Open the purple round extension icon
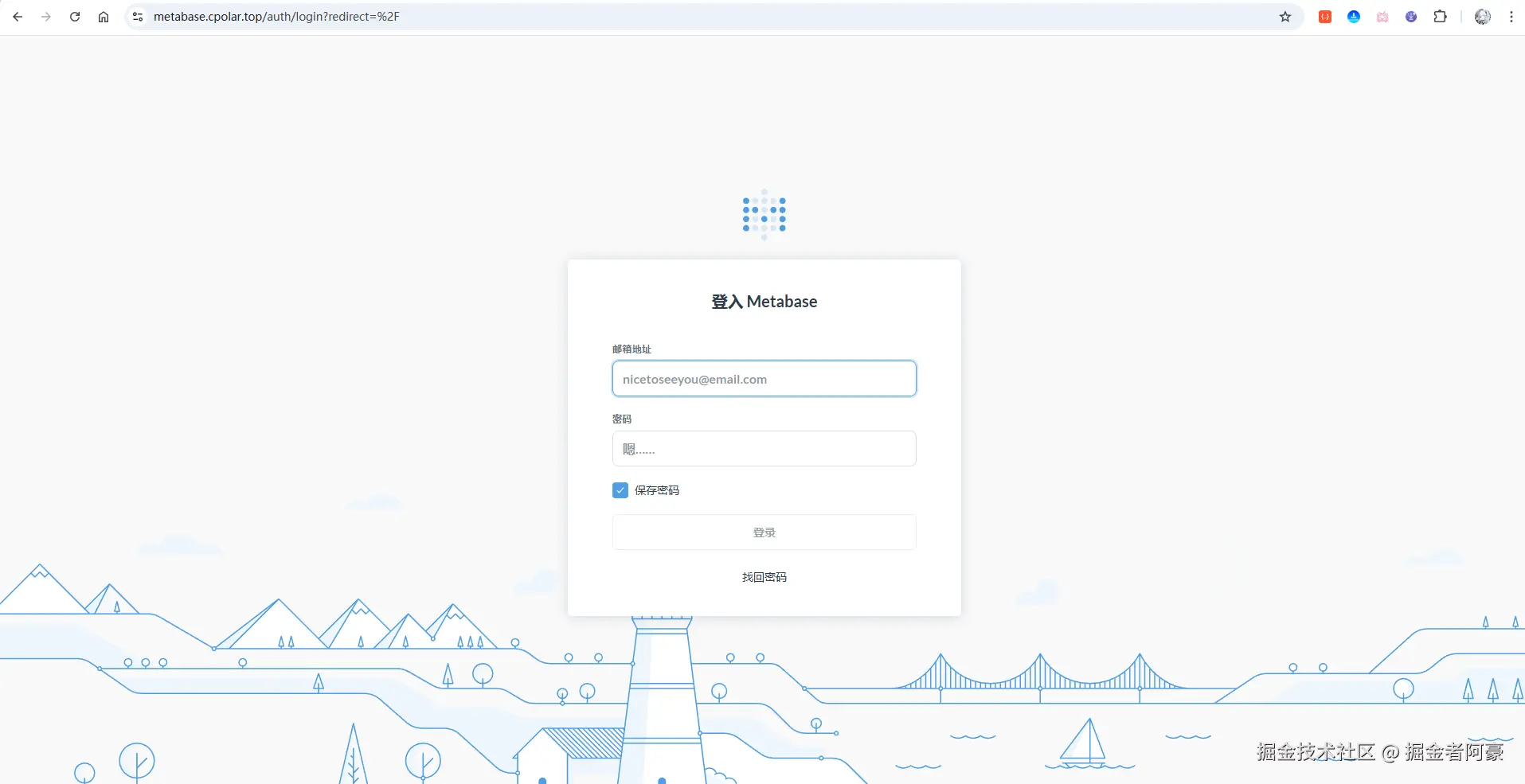This screenshot has height=784, width=1525. point(1411,17)
